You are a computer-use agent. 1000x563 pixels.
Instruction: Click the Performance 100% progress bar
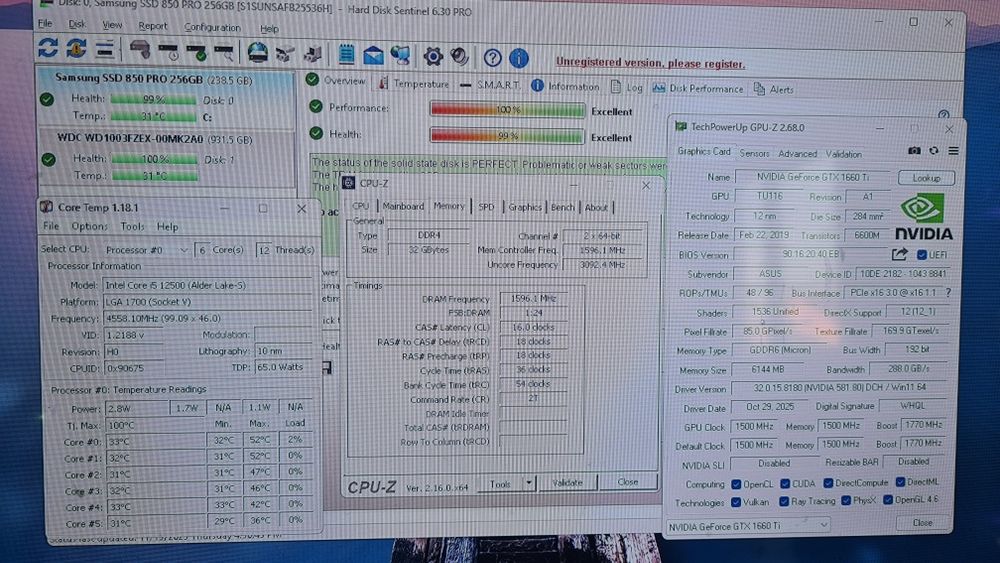tap(508, 110)
